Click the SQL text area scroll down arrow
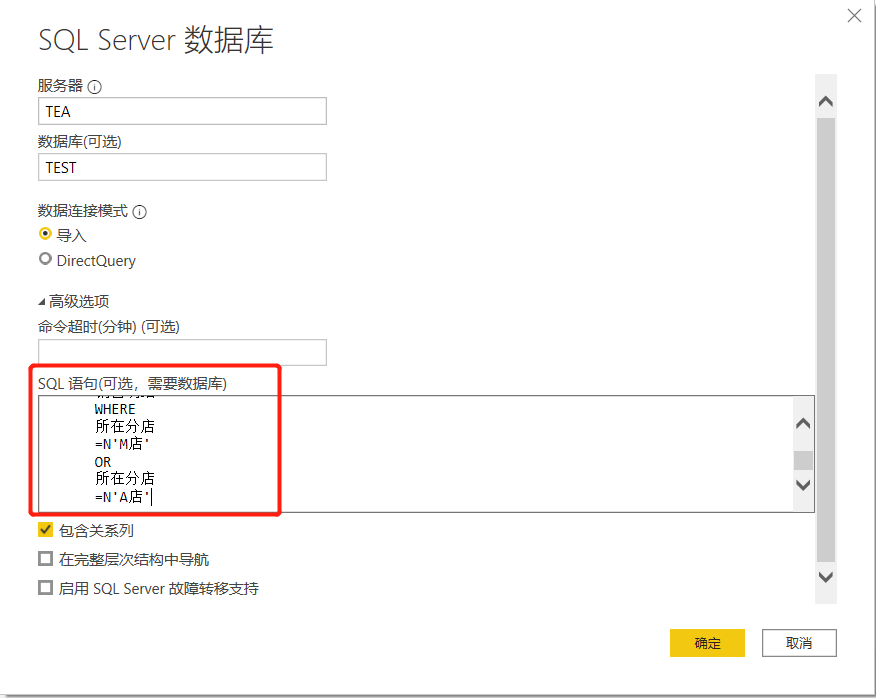 click(803, 485)
